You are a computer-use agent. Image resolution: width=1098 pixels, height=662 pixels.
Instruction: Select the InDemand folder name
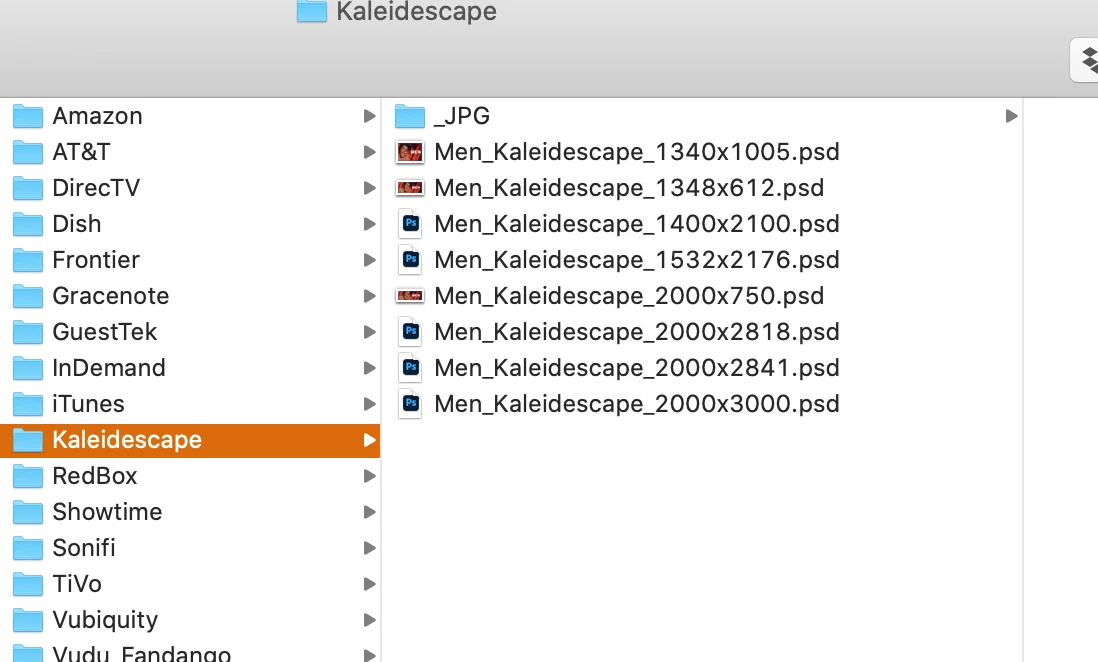coord(109,368)
